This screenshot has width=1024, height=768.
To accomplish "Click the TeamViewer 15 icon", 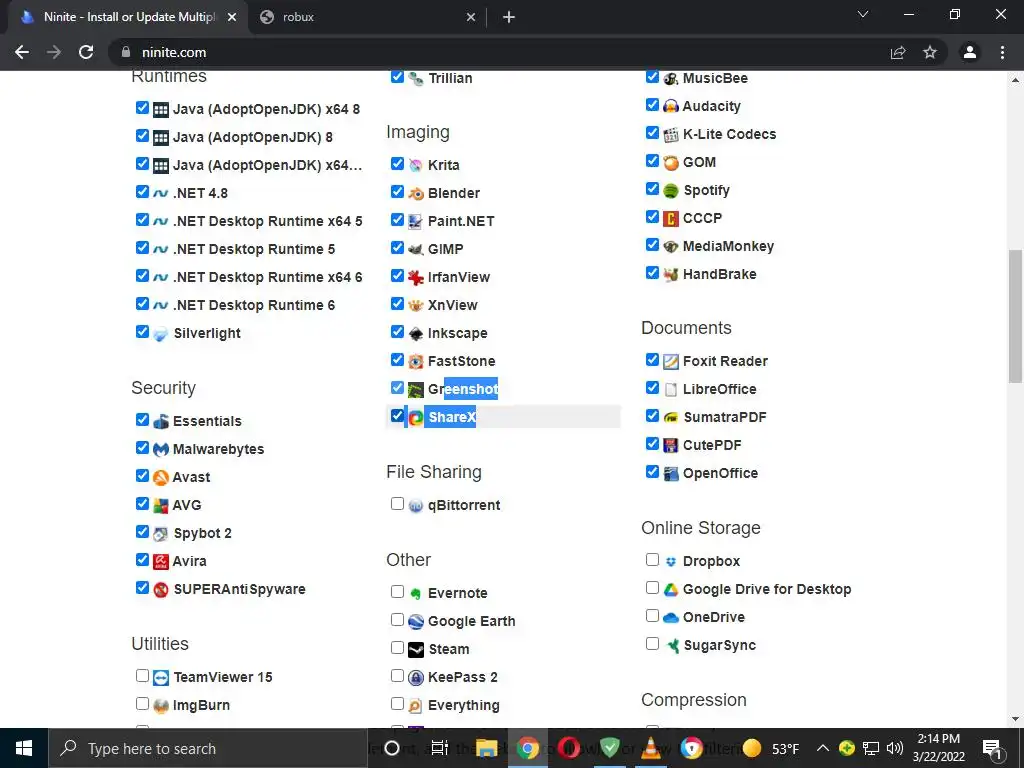I will pos(161,678).
